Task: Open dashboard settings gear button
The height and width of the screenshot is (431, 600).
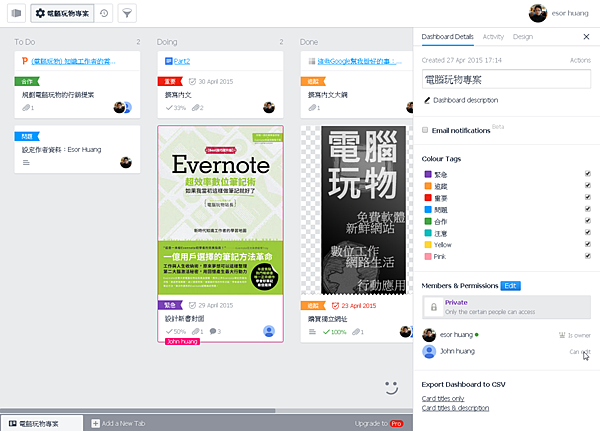Action: coord(62,13)
